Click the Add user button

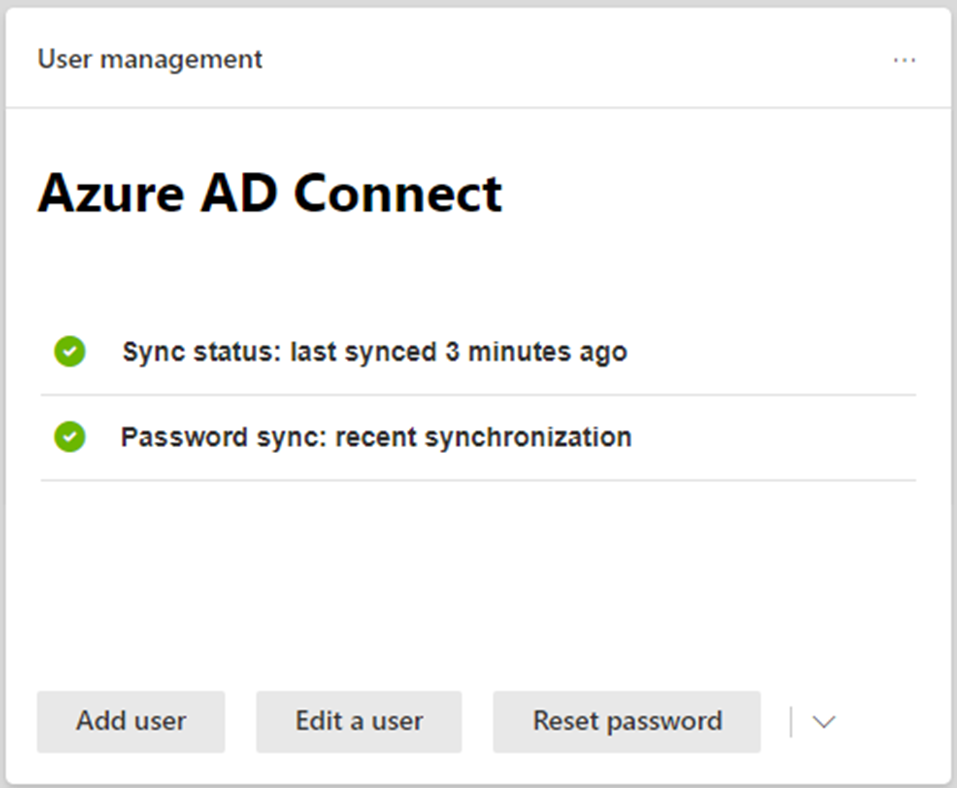coord(131,722)
